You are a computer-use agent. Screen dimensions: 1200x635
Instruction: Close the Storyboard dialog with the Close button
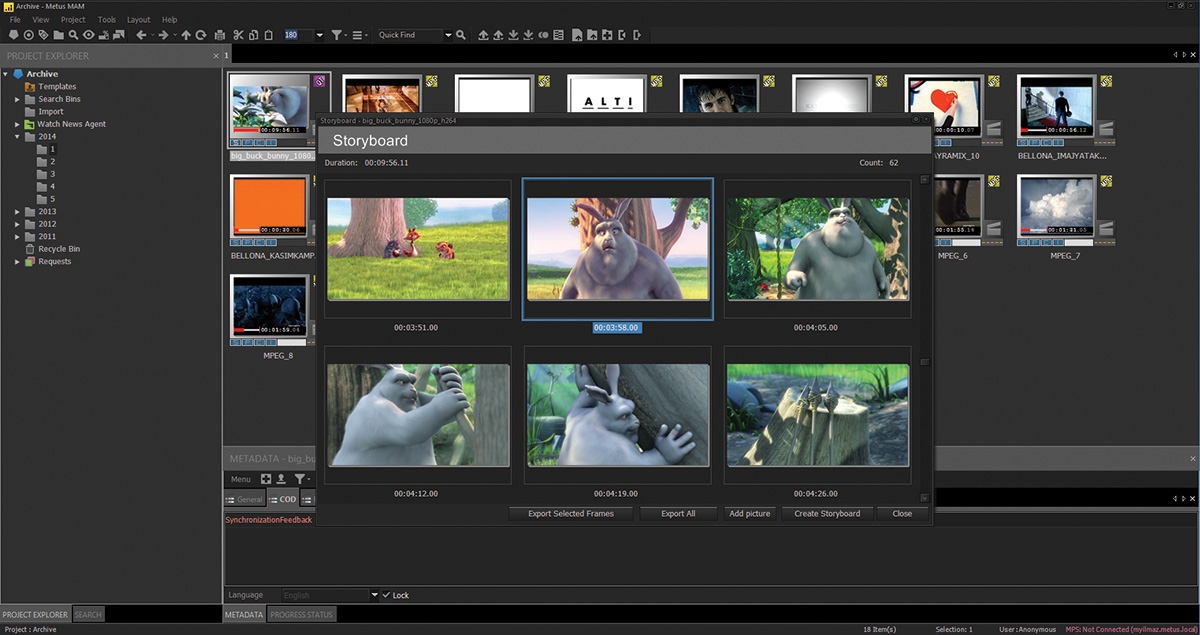coord(902,514)
